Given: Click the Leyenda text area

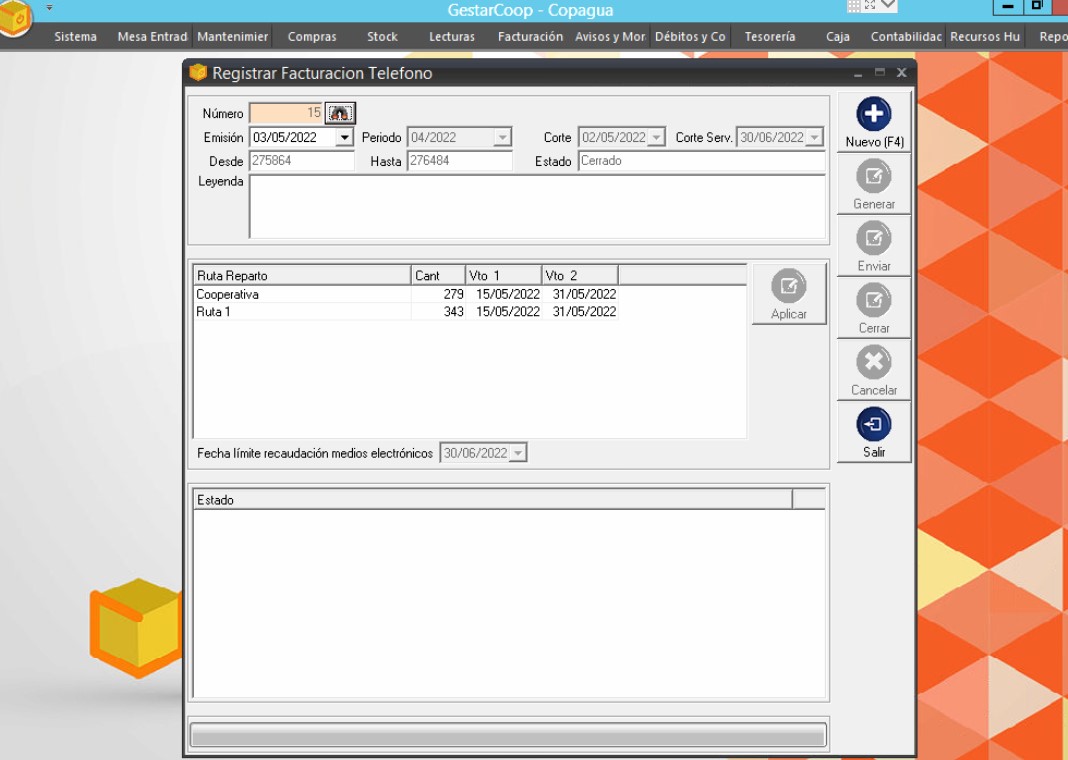Looking at the screenshot, I should click(537, 206).
